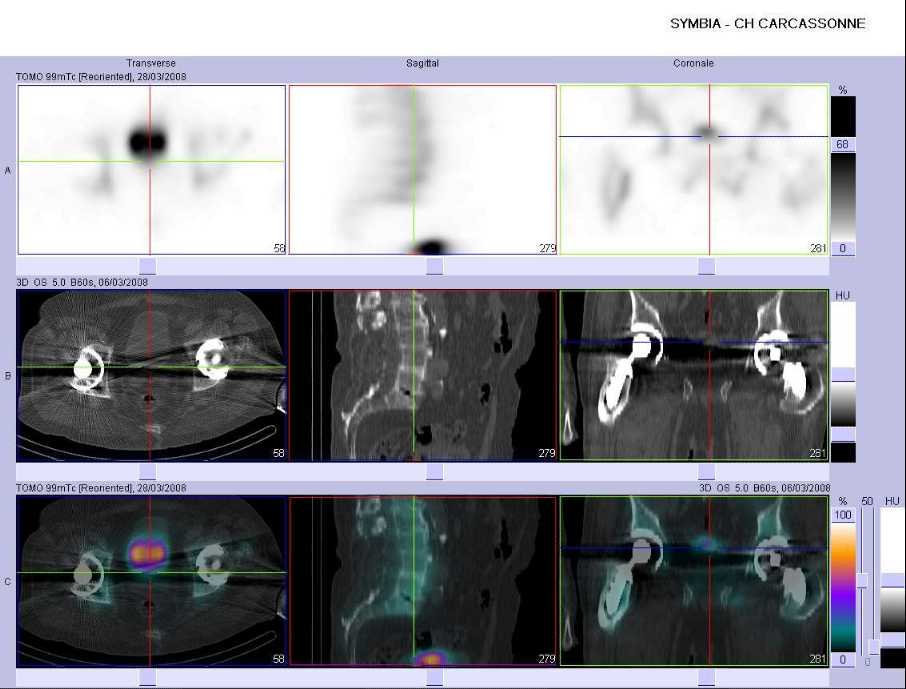The height and width of the screenshot is (689, 906).
Task: Grab row B upper HU window handle
Action: click(x=843, y=375)
